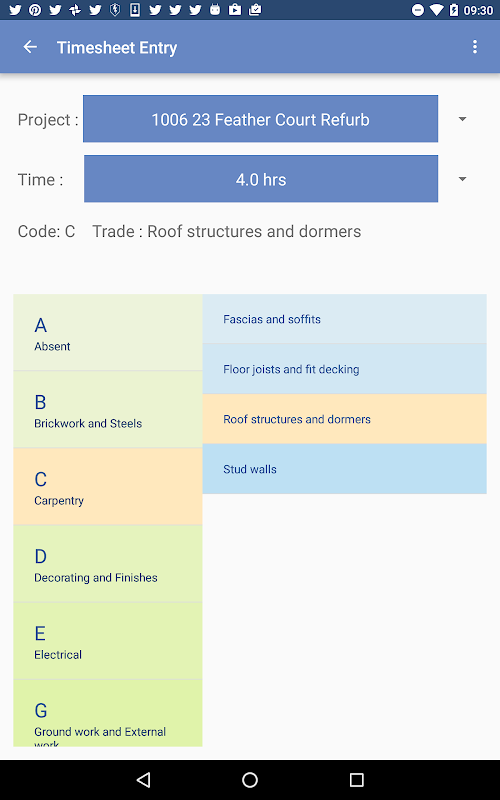Select trade code A Absent

pos(108,333)
